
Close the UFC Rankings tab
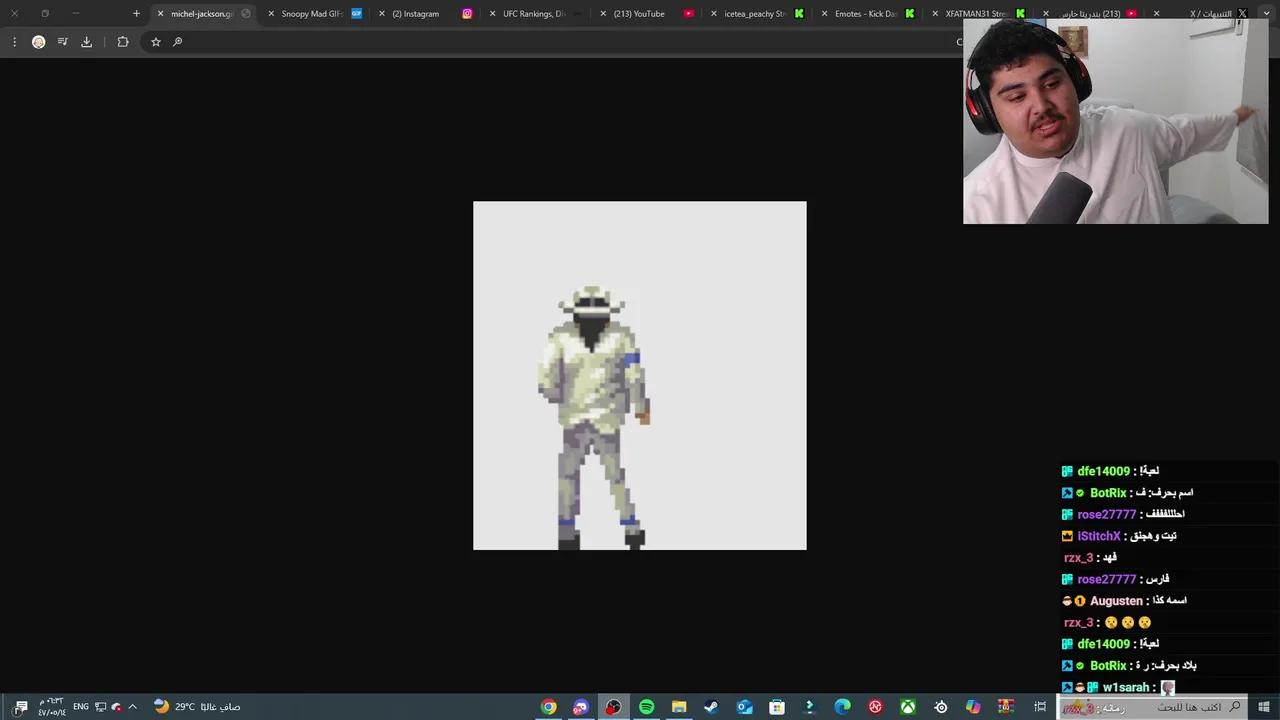click(x=492, y=14)
